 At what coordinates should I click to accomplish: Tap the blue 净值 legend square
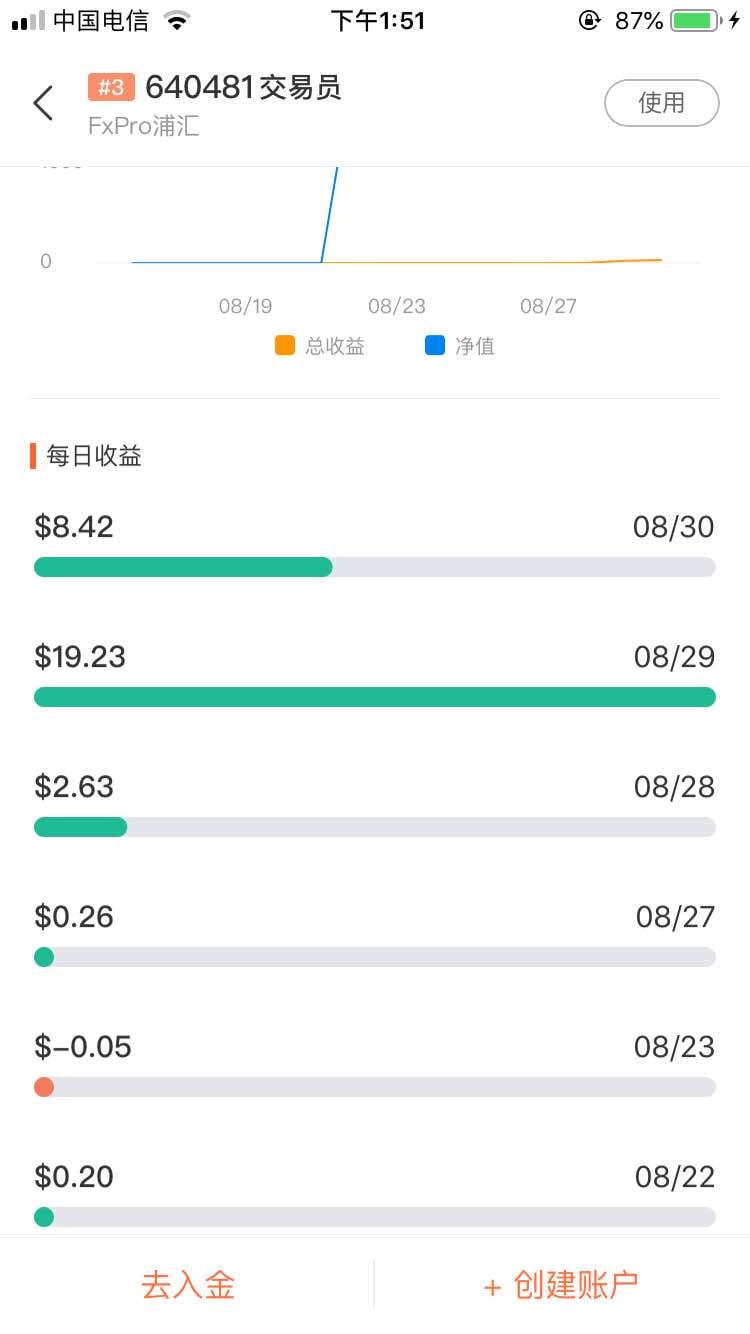coord(435,346)
